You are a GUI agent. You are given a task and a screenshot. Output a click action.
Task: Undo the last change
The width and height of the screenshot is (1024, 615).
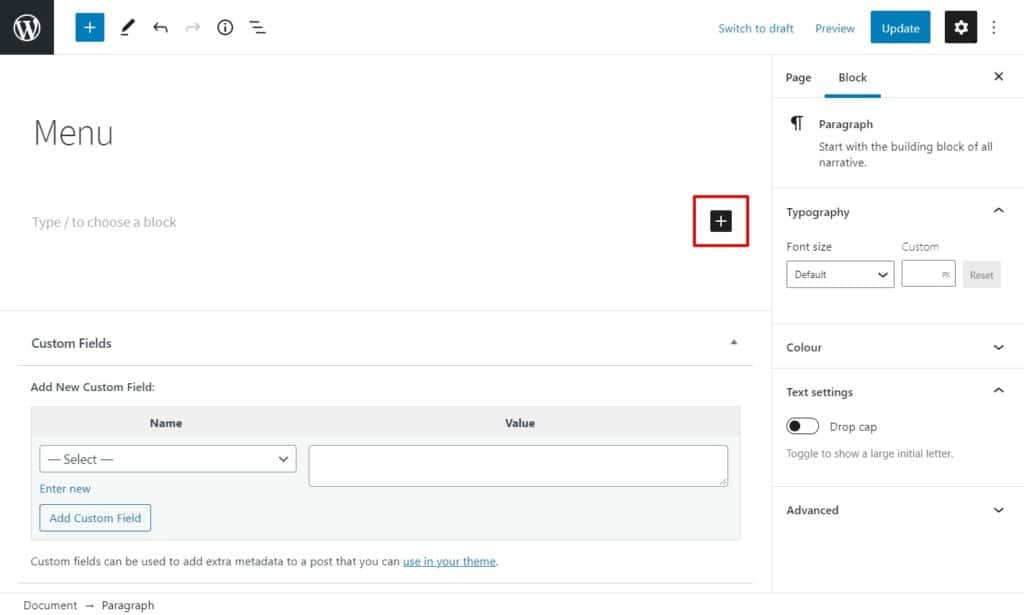160,27
